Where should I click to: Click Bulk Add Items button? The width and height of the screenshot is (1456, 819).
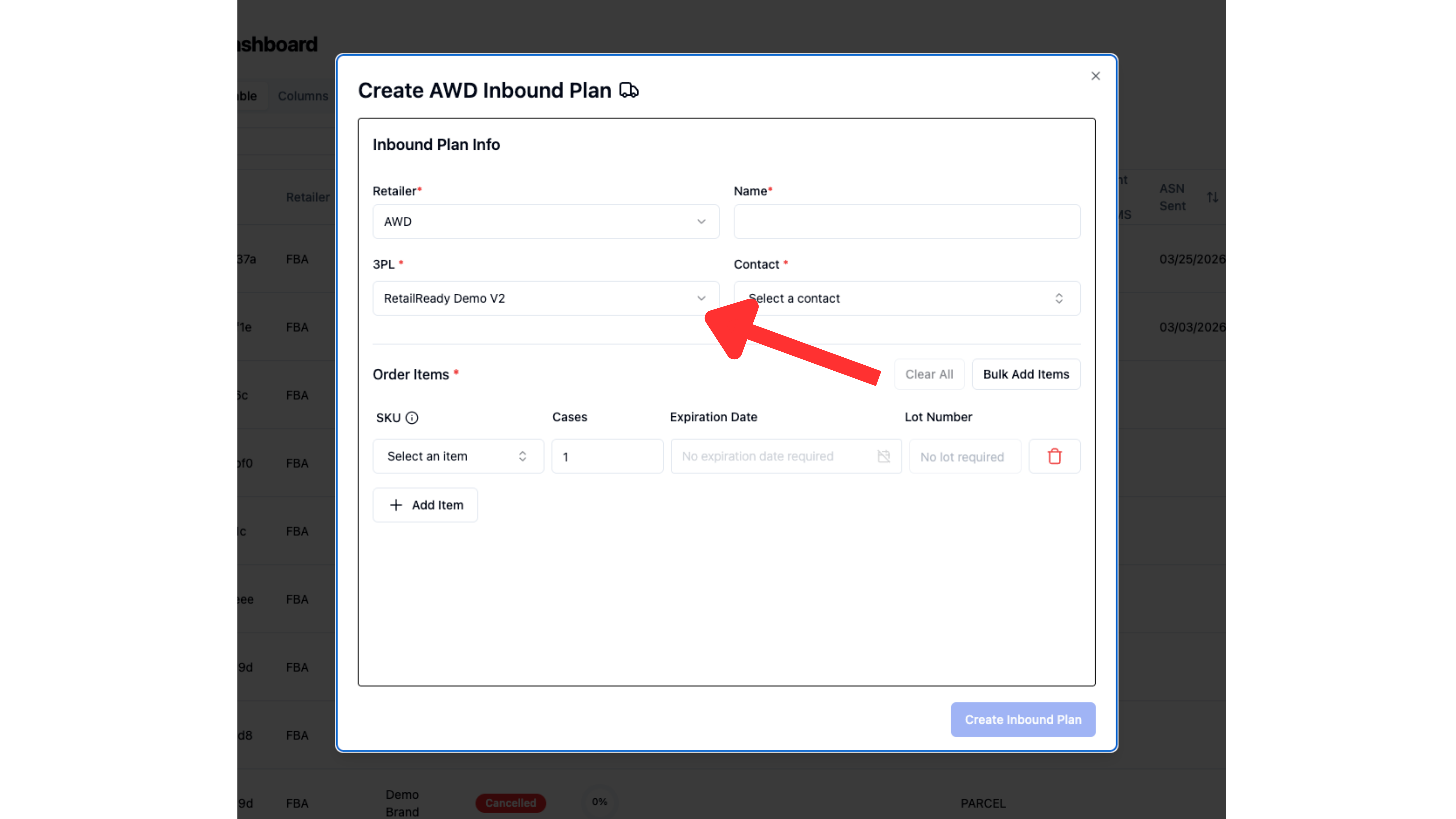[x=1026, y=374]
